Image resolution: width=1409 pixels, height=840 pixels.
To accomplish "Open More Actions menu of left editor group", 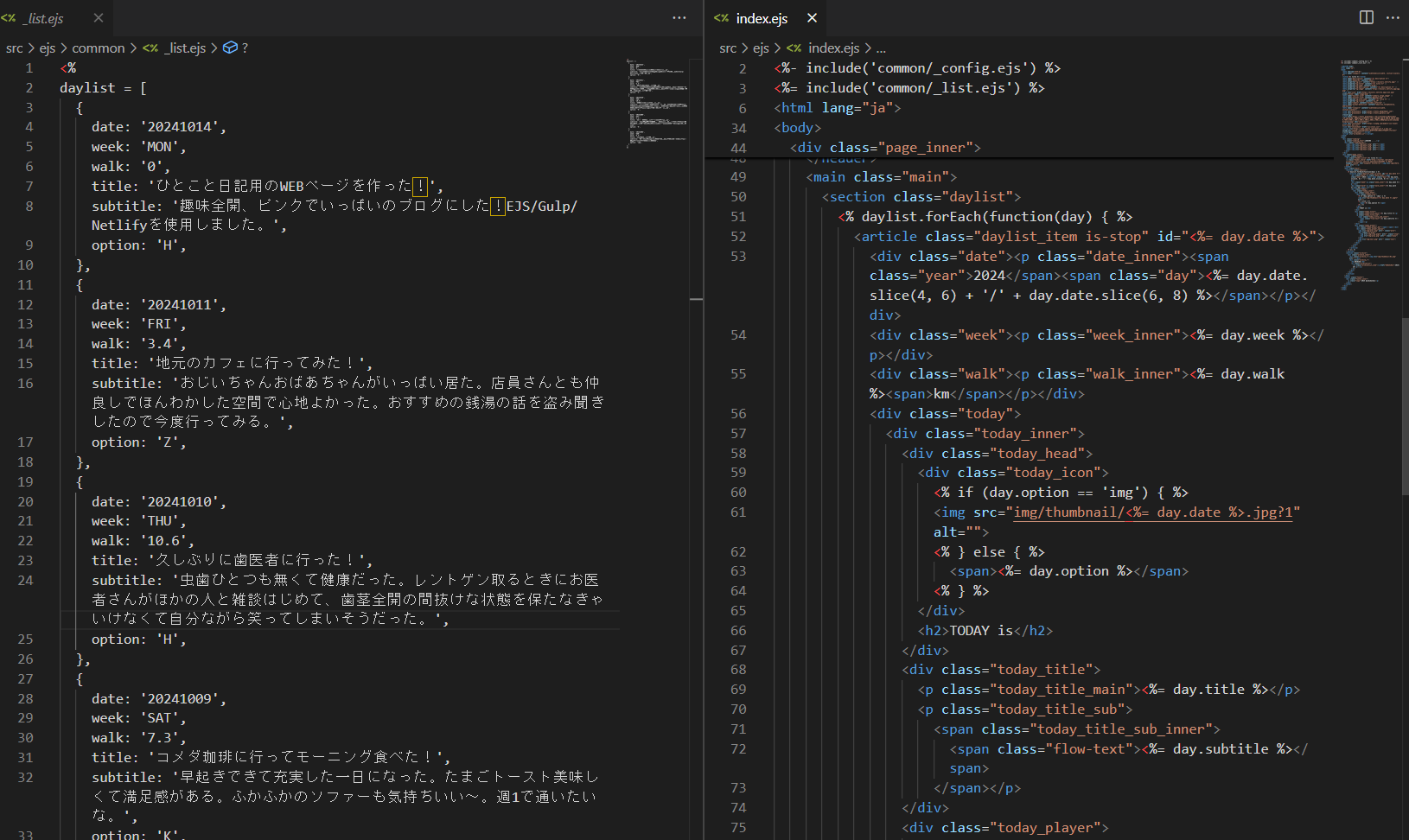I will 679,18.
